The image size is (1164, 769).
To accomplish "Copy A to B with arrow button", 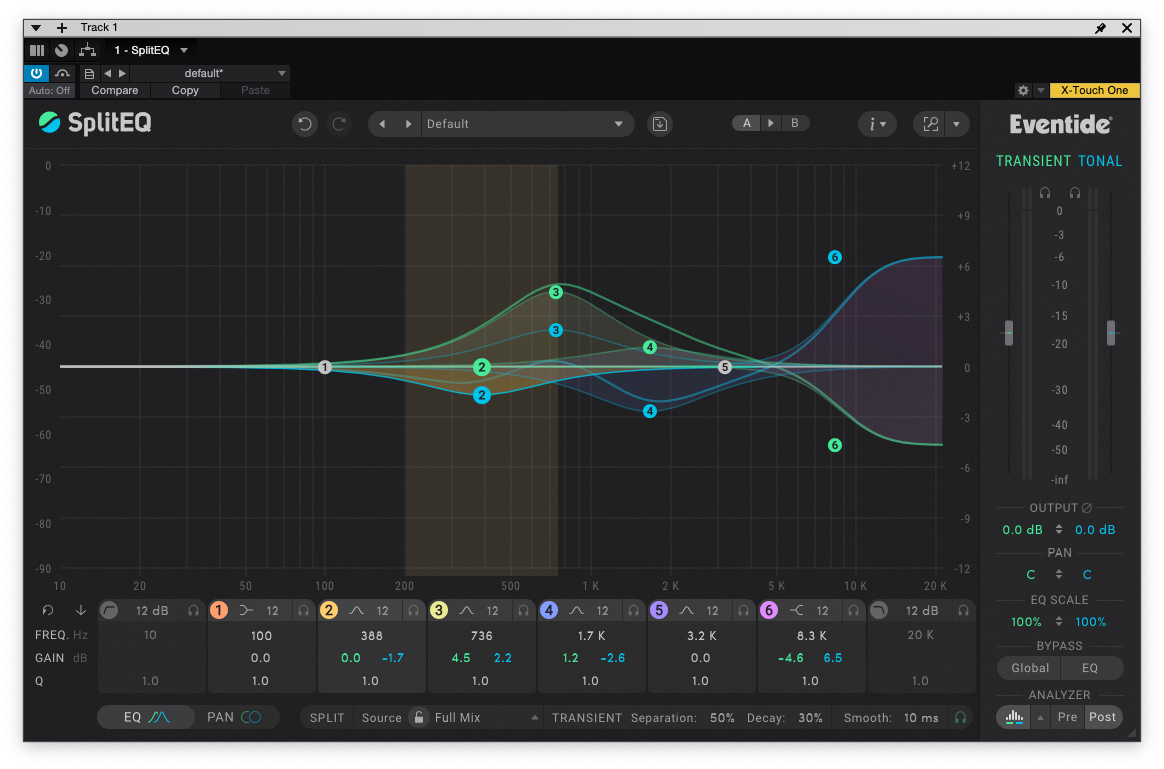I will pos(771,123).
